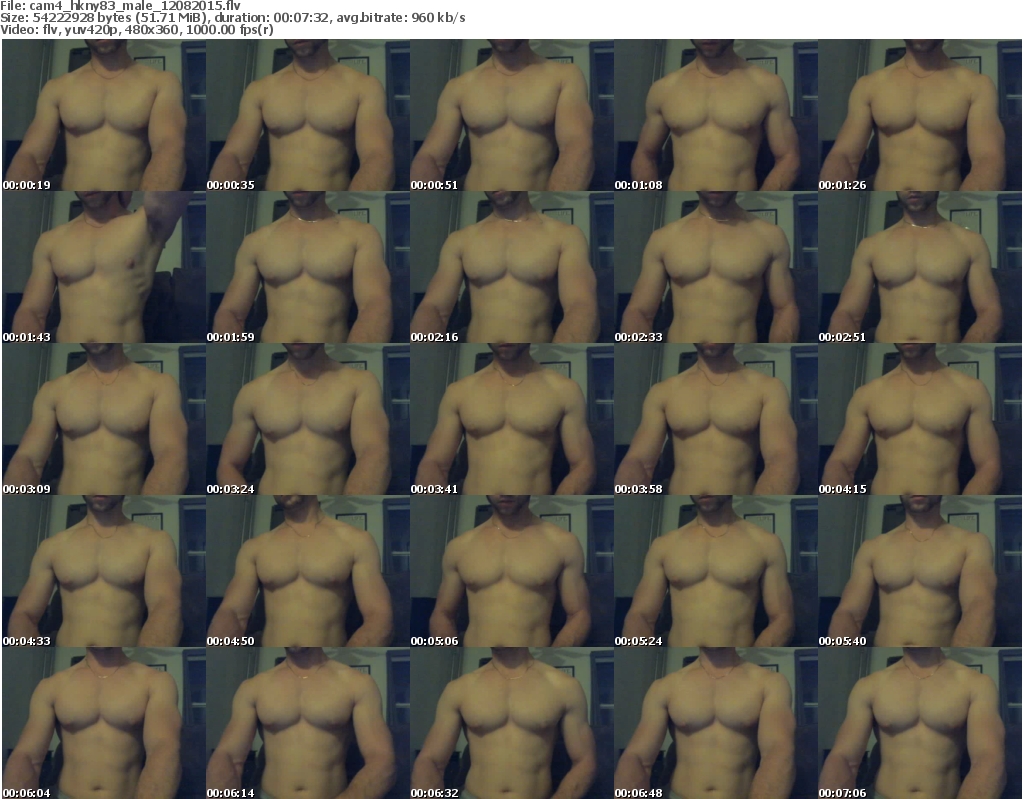Select the thumbnail timestamped 00:02:51
This screenshot has height=799, width=1024.
tap(920, 267)
